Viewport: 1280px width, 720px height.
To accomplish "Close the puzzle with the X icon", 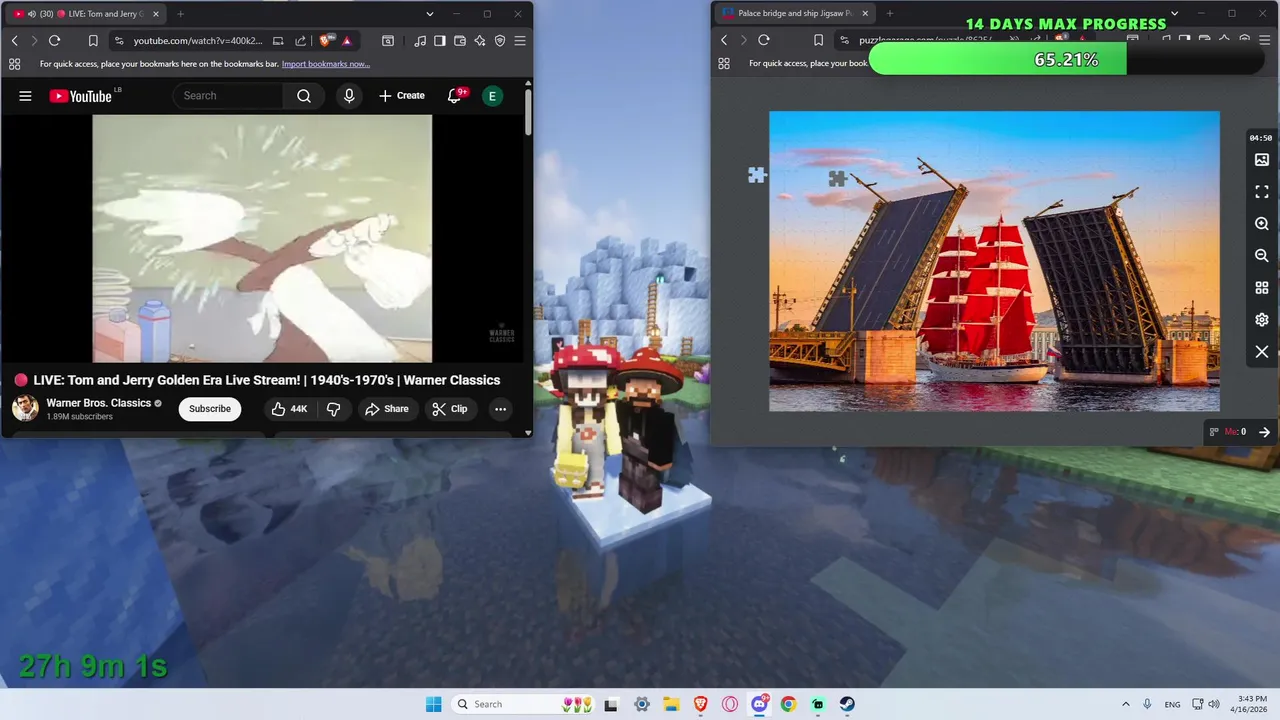I will pyautogui.click(x=1262, y=352).
